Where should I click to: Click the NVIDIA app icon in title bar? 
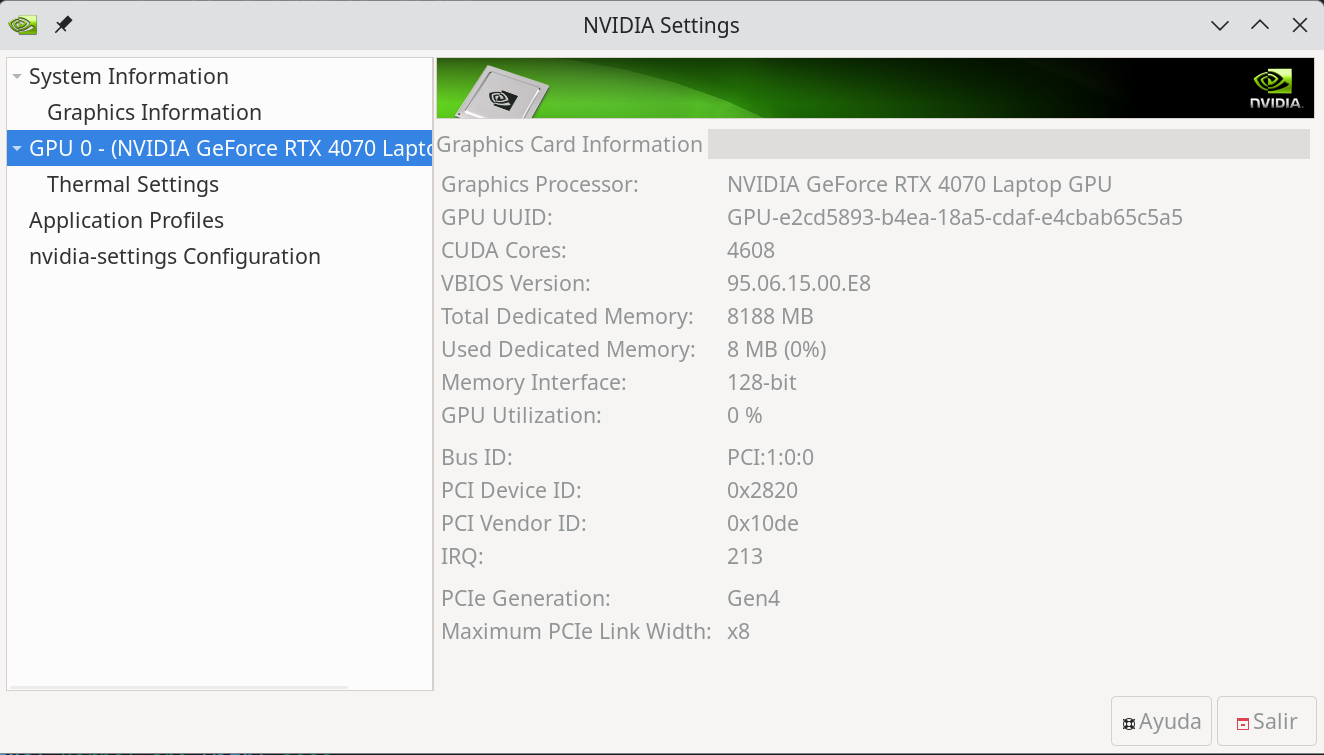[23, 25]
